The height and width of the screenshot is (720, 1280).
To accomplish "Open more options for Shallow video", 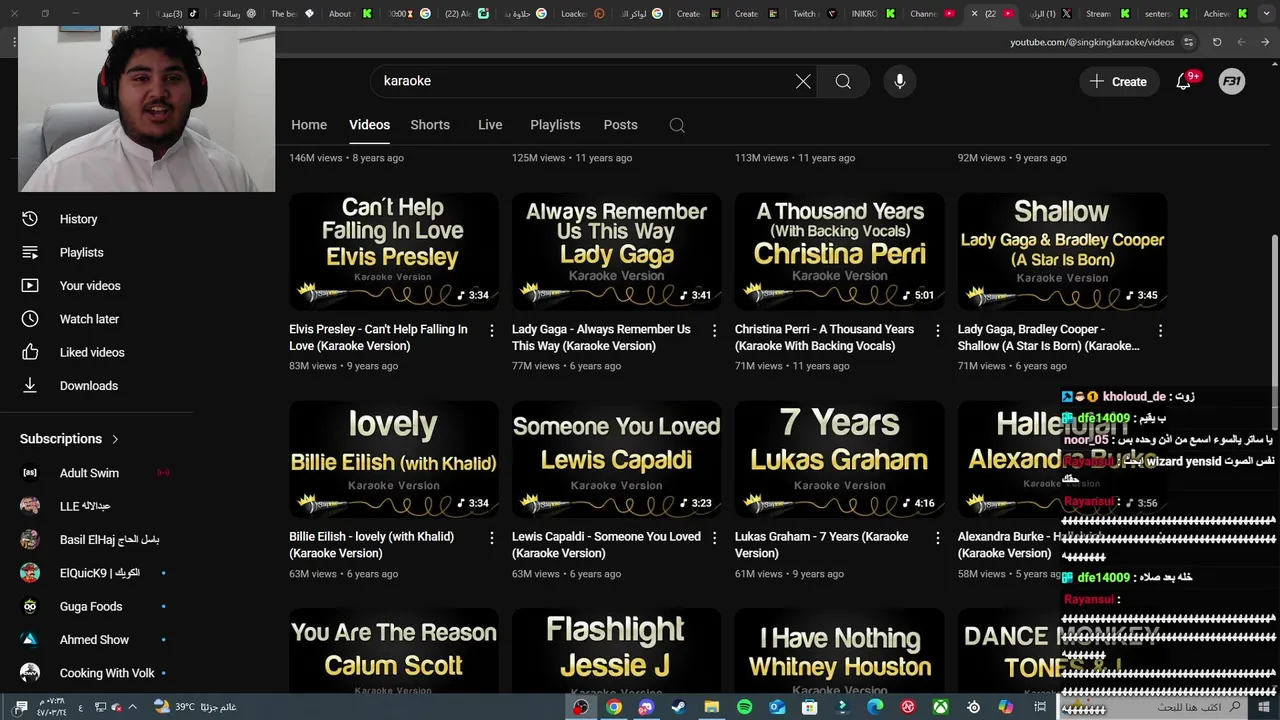I will pyautogui.click(x=1160, y=330).
